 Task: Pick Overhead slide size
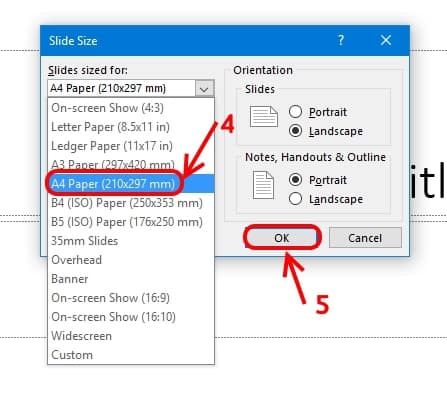131,260
